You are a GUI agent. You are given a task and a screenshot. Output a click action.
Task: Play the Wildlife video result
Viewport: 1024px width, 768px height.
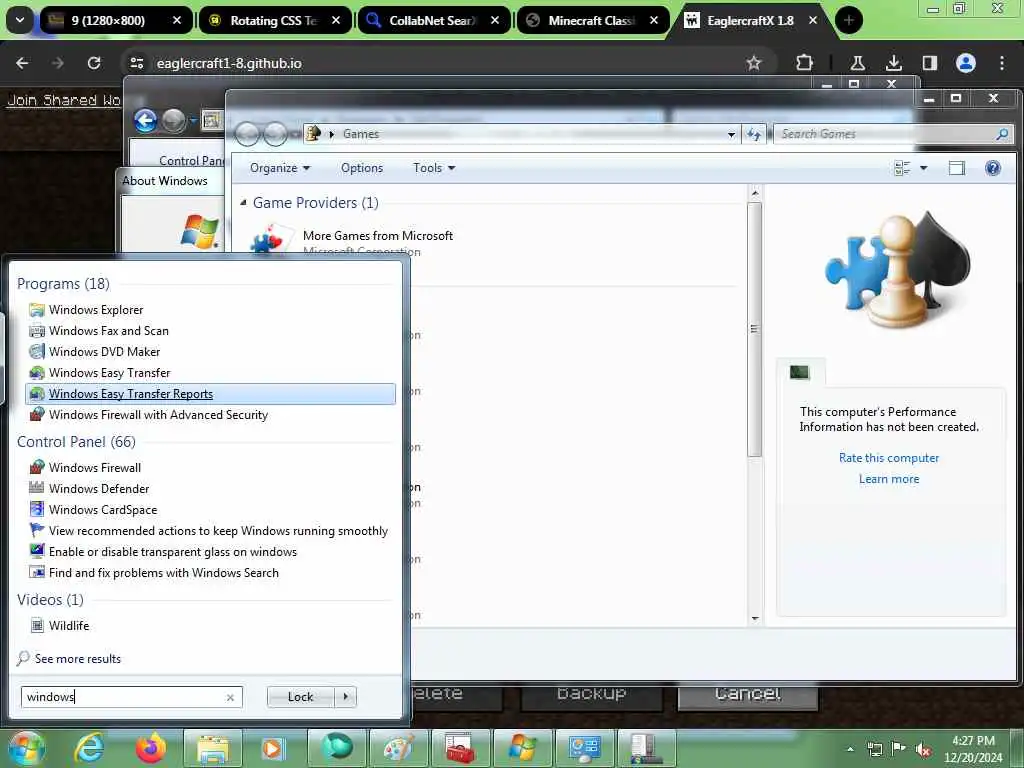click(x=60, y=625)
